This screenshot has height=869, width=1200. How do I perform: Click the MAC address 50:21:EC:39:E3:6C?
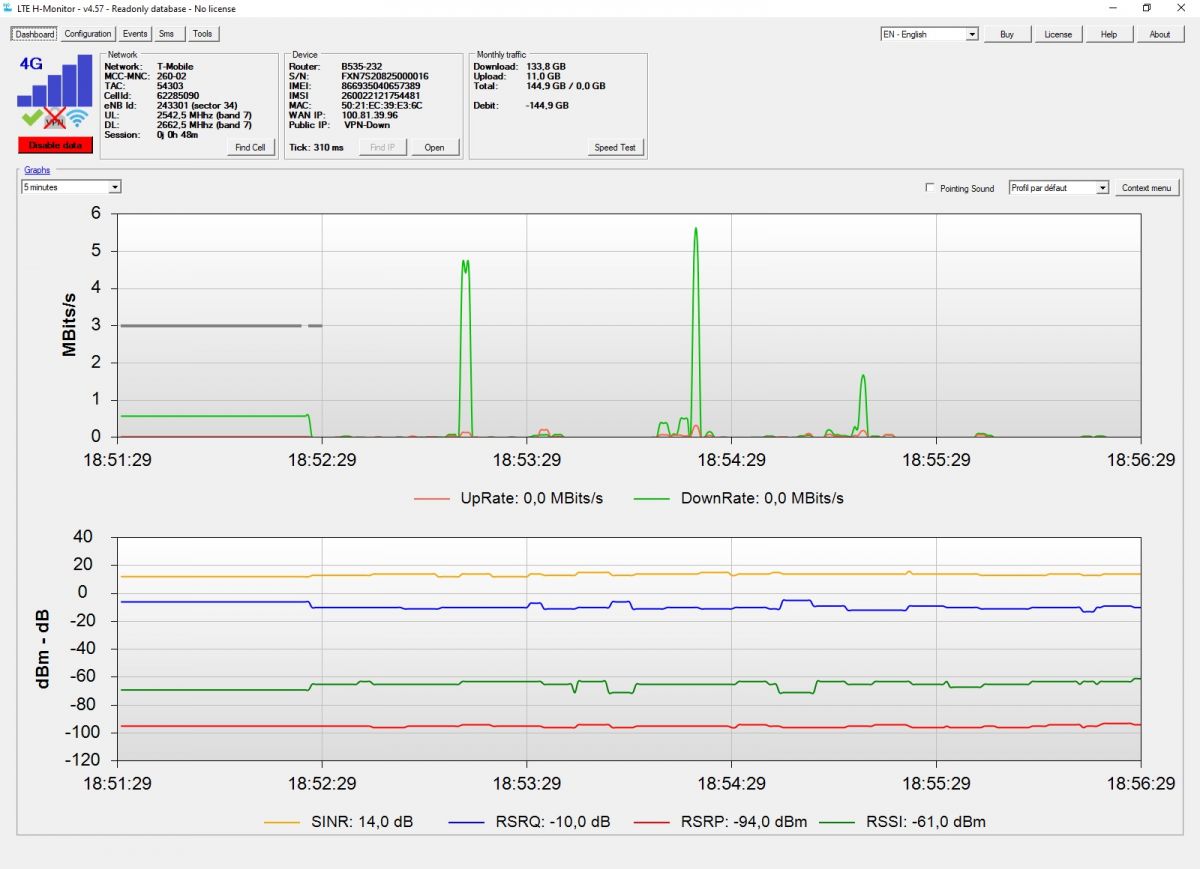pyautogui.click(x=382, y=105)
